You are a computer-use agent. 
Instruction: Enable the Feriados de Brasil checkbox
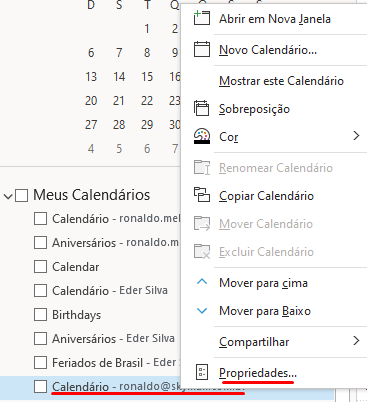click(40, 362)
